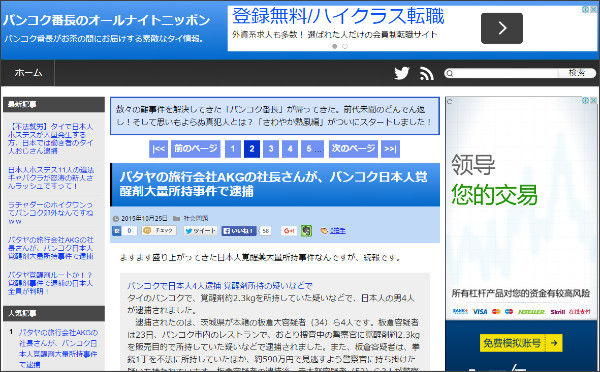The image size is (600, 372).
Task: Select current page 2
Action: [x=252, y=149]
